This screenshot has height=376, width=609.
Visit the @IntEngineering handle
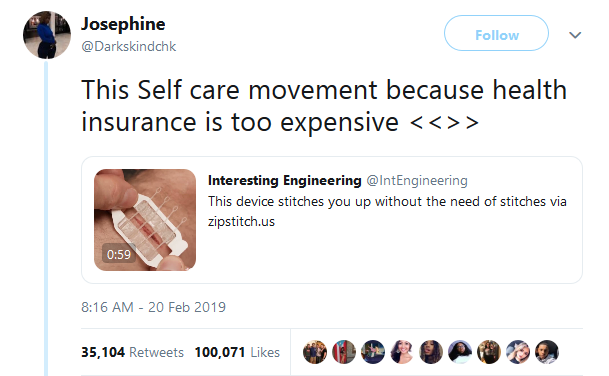point(417,180)
